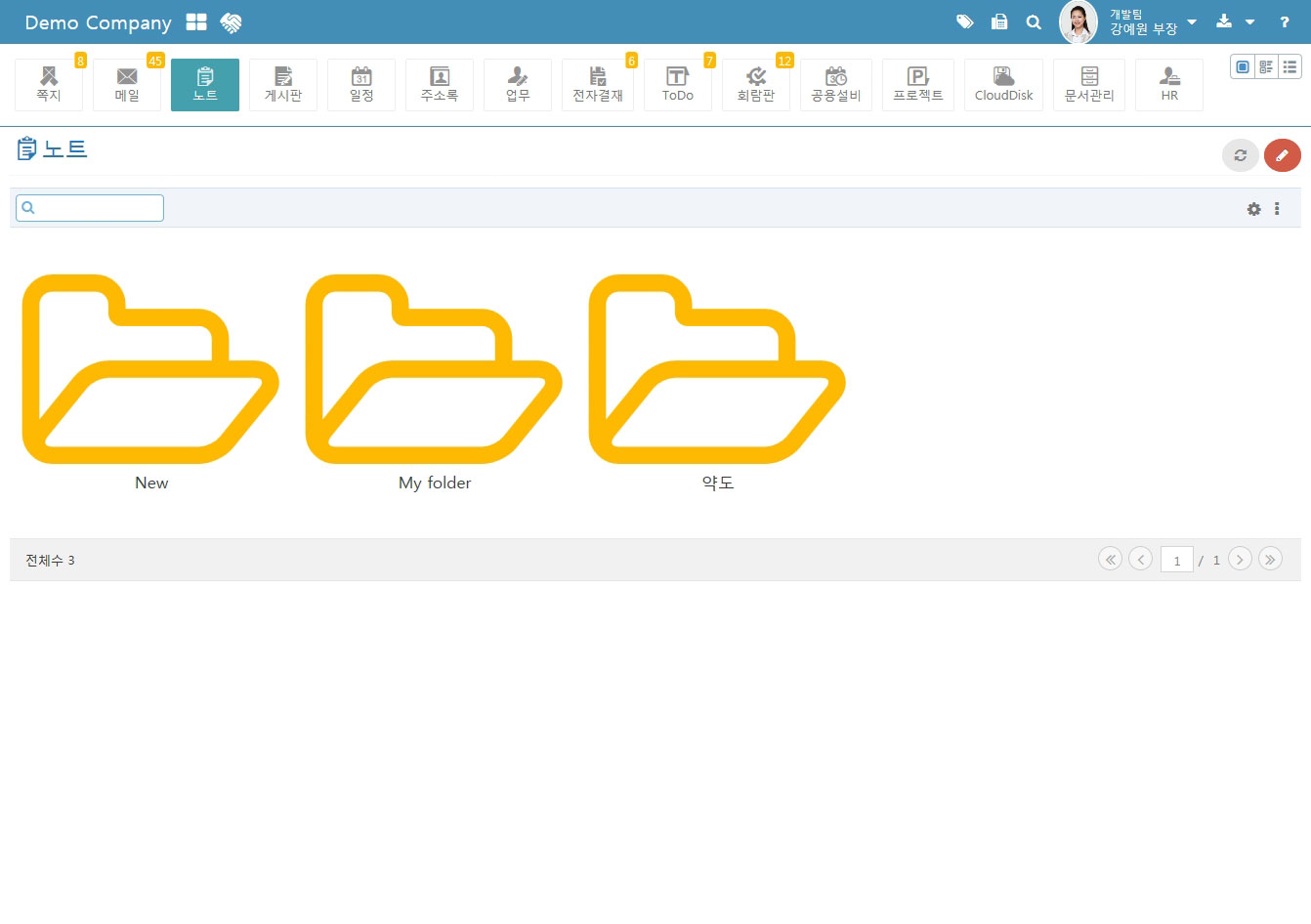Click the tag icon in the header
1311x924 pixels.
[x=964, y=21]
